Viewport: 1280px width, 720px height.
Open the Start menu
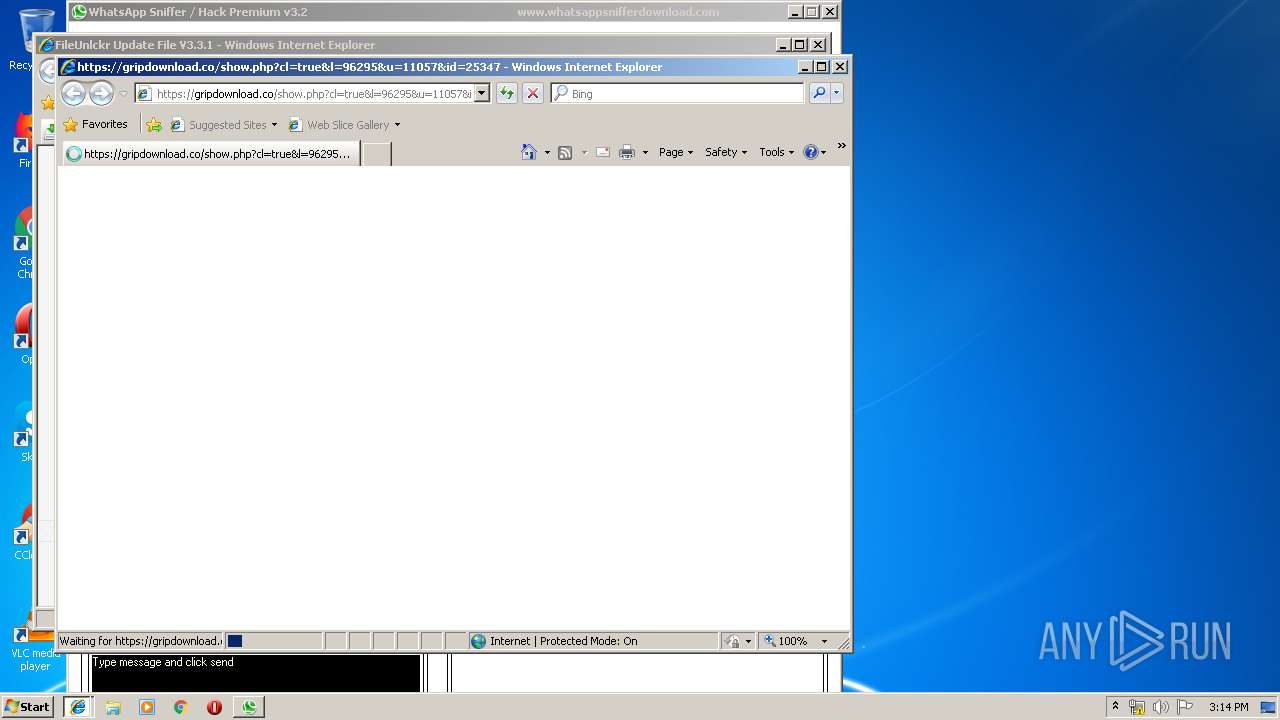[27, 707]
